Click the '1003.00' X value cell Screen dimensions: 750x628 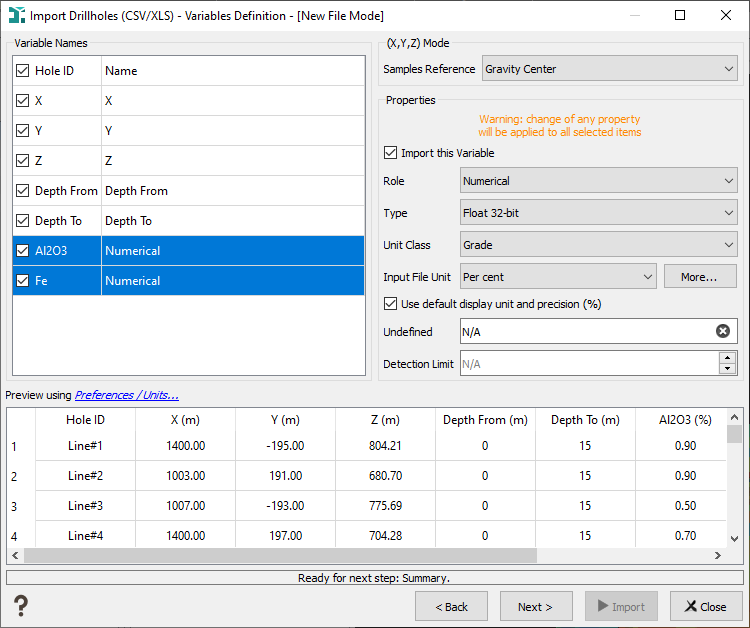click(186, 476)
